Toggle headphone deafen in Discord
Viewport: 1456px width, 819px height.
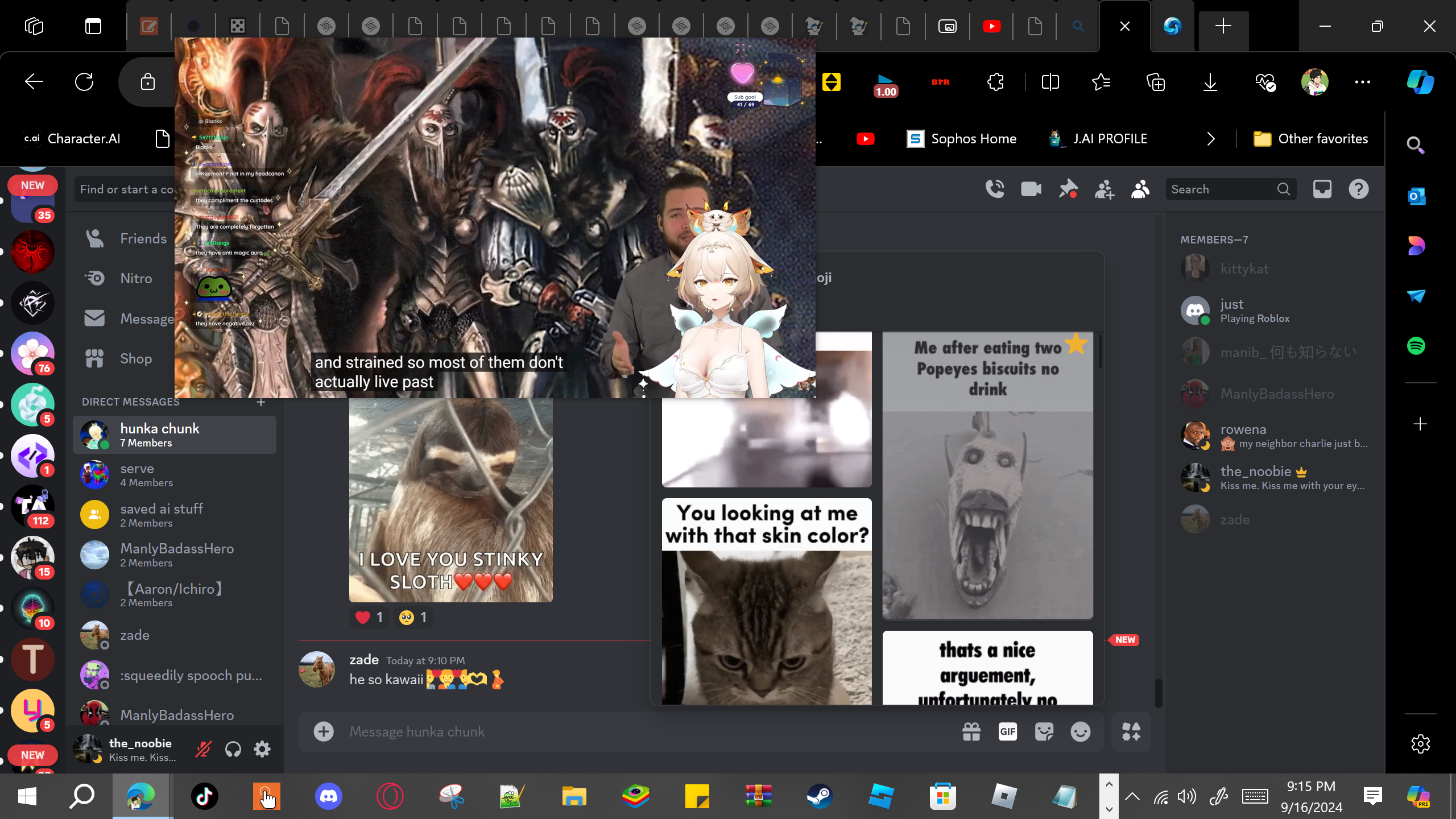tap(233, 750)
